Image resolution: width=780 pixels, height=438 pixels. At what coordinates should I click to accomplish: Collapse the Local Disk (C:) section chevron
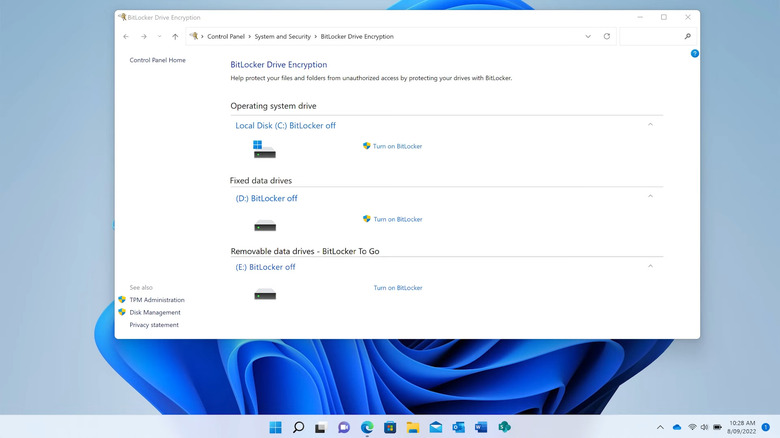click(x=650, y=125)
